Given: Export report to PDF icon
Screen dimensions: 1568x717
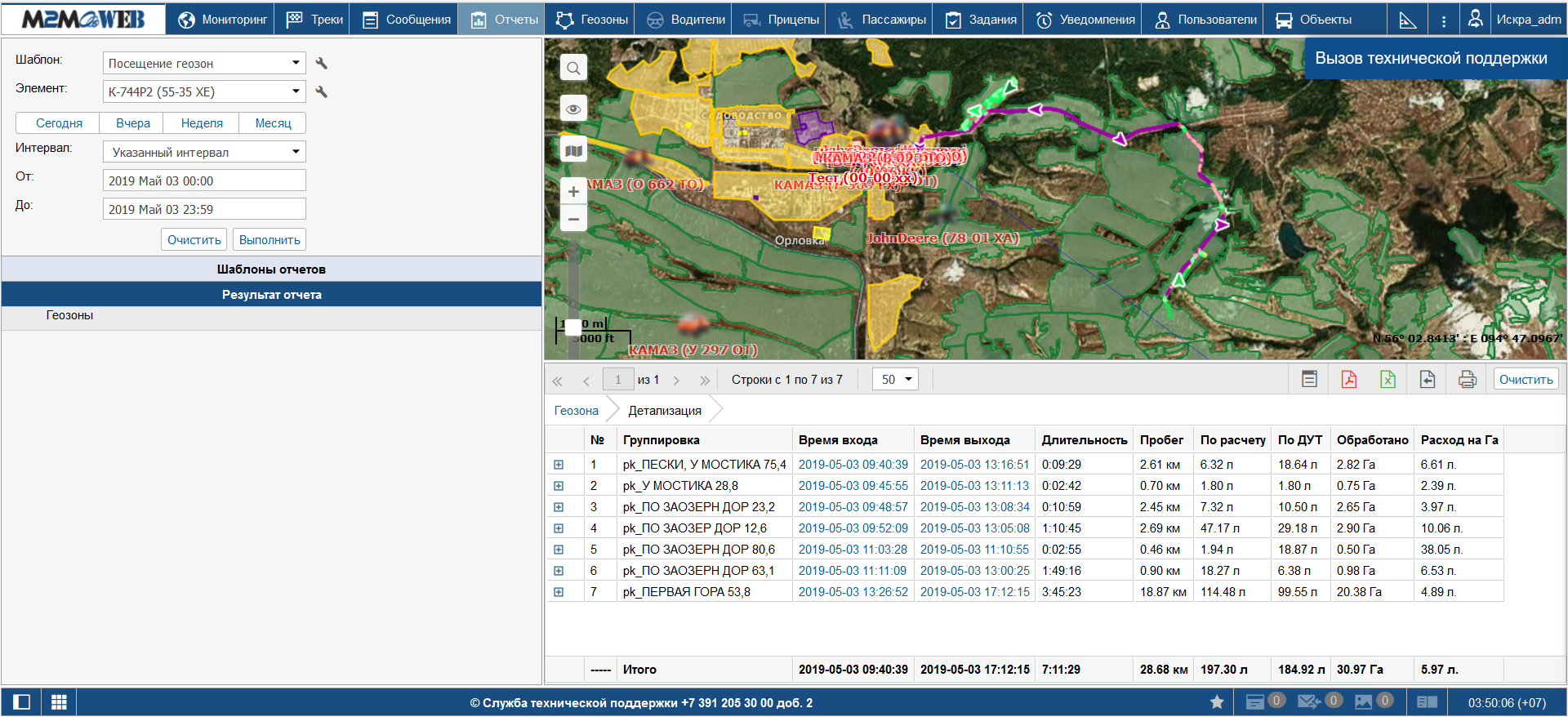Looking at the screenshot, I should [1348, 380].
